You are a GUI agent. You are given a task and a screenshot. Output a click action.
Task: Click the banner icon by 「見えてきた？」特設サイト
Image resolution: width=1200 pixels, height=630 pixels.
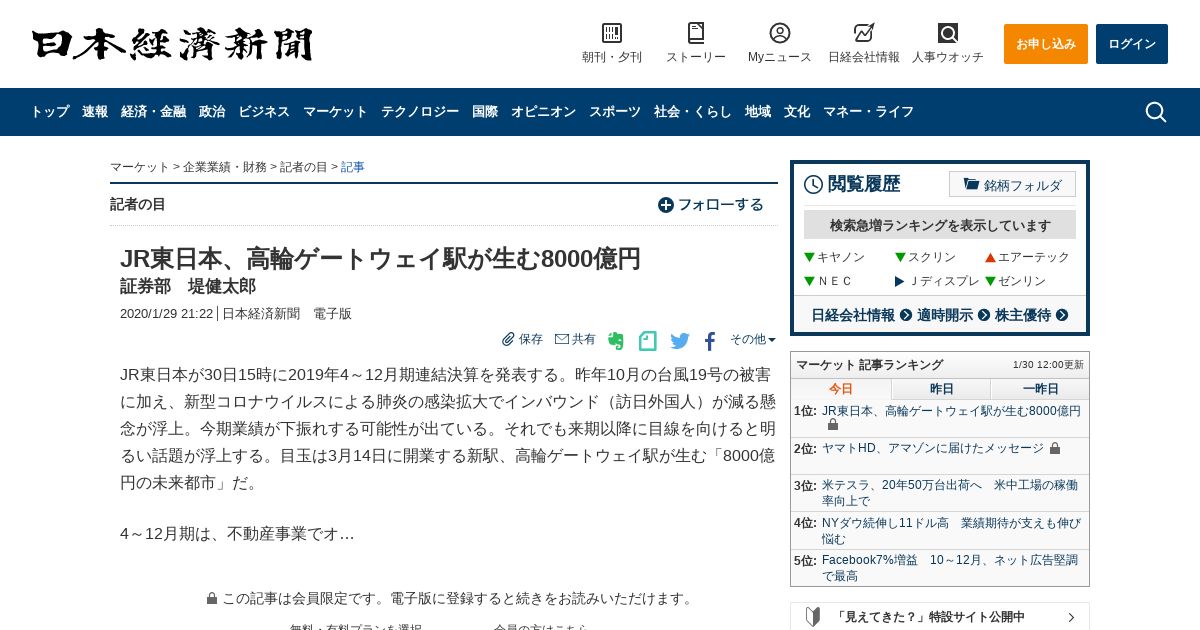pyautogui.click(x=814, y=617)
